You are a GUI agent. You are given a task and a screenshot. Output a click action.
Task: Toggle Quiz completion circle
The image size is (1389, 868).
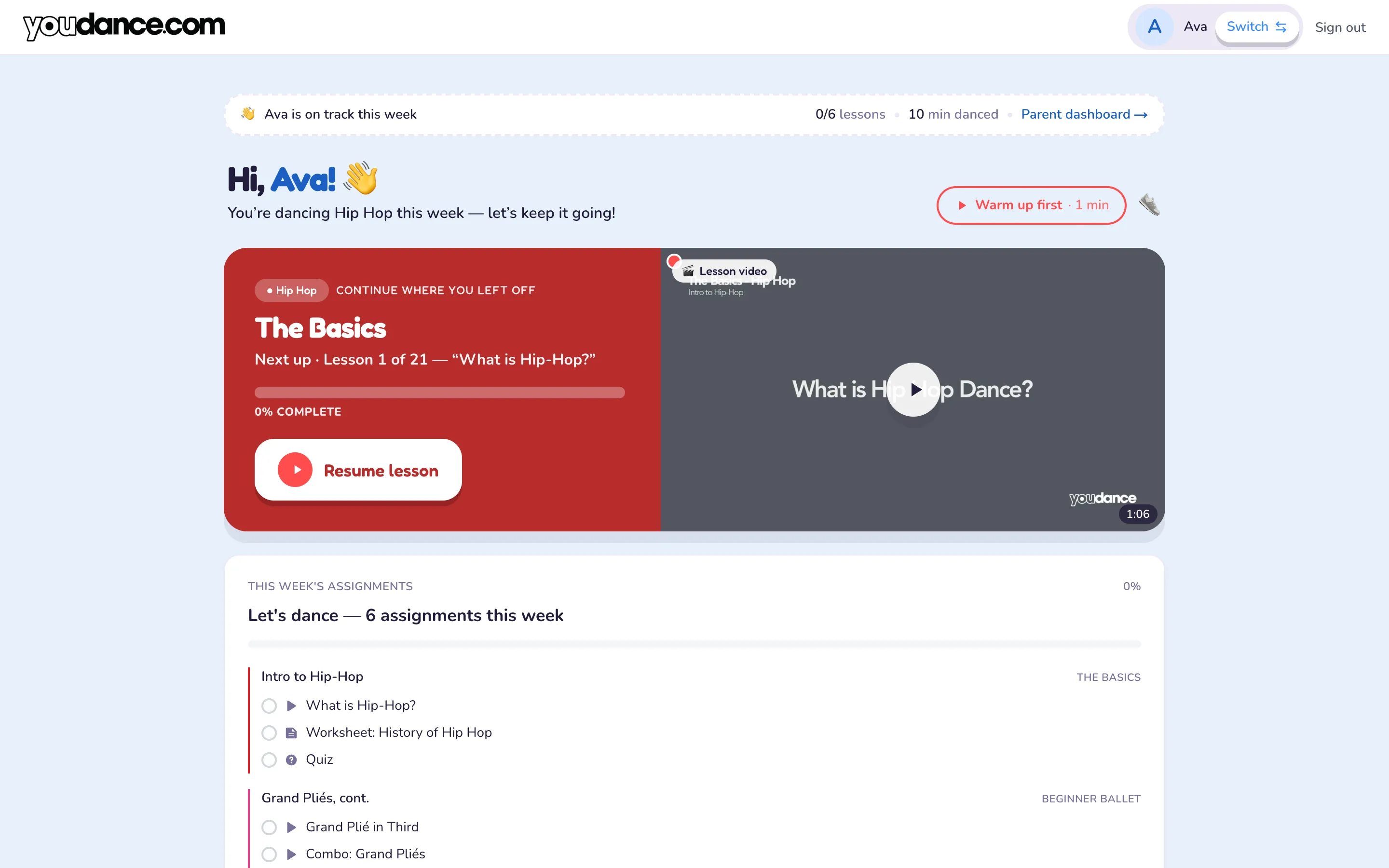[269, 760]
